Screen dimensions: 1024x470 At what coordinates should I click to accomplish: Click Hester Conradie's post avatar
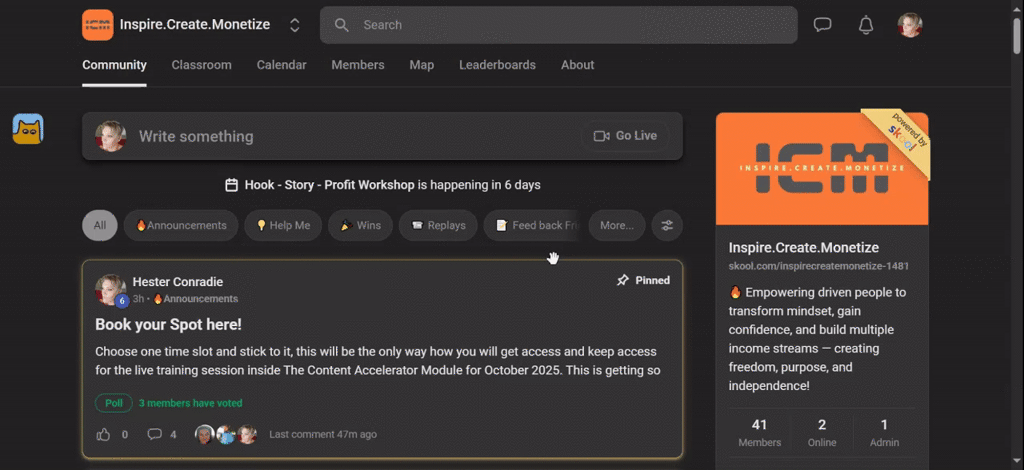click(110, 290)
